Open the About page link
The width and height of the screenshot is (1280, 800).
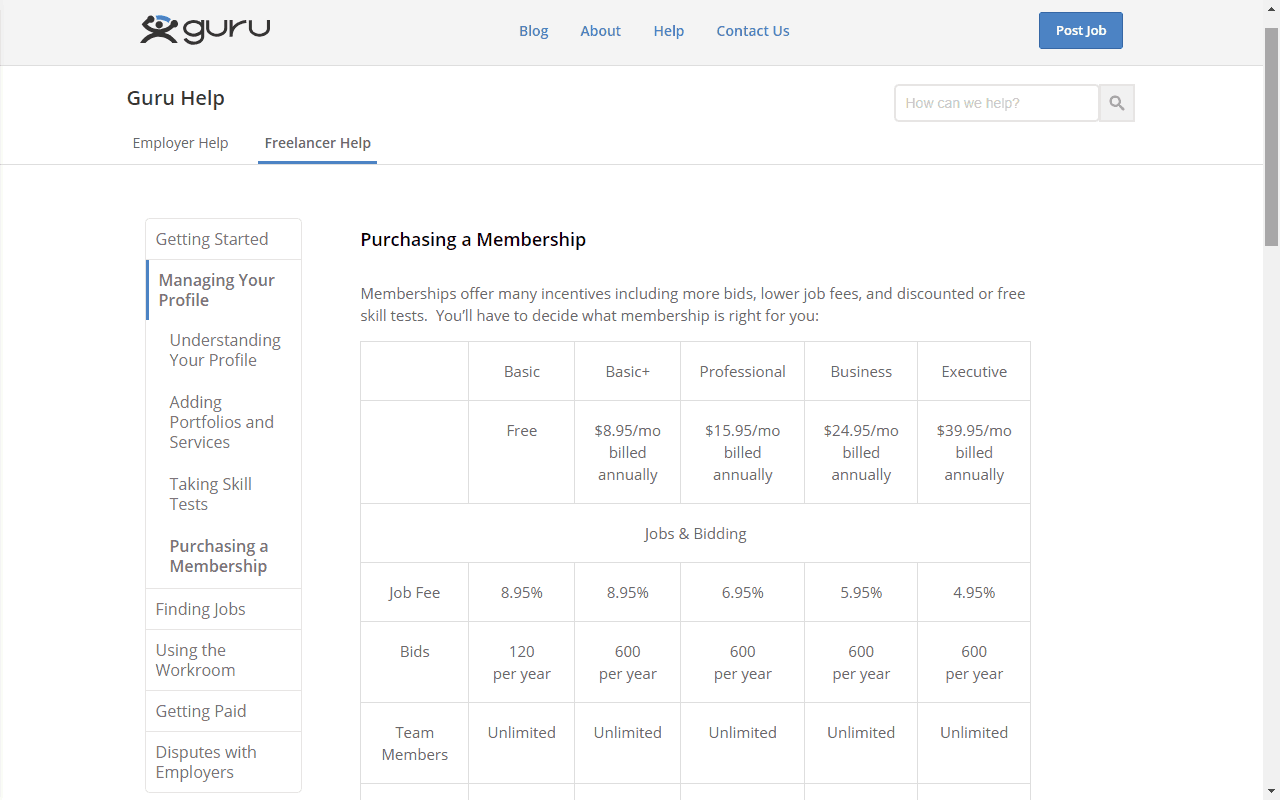[x=601, y=31]
